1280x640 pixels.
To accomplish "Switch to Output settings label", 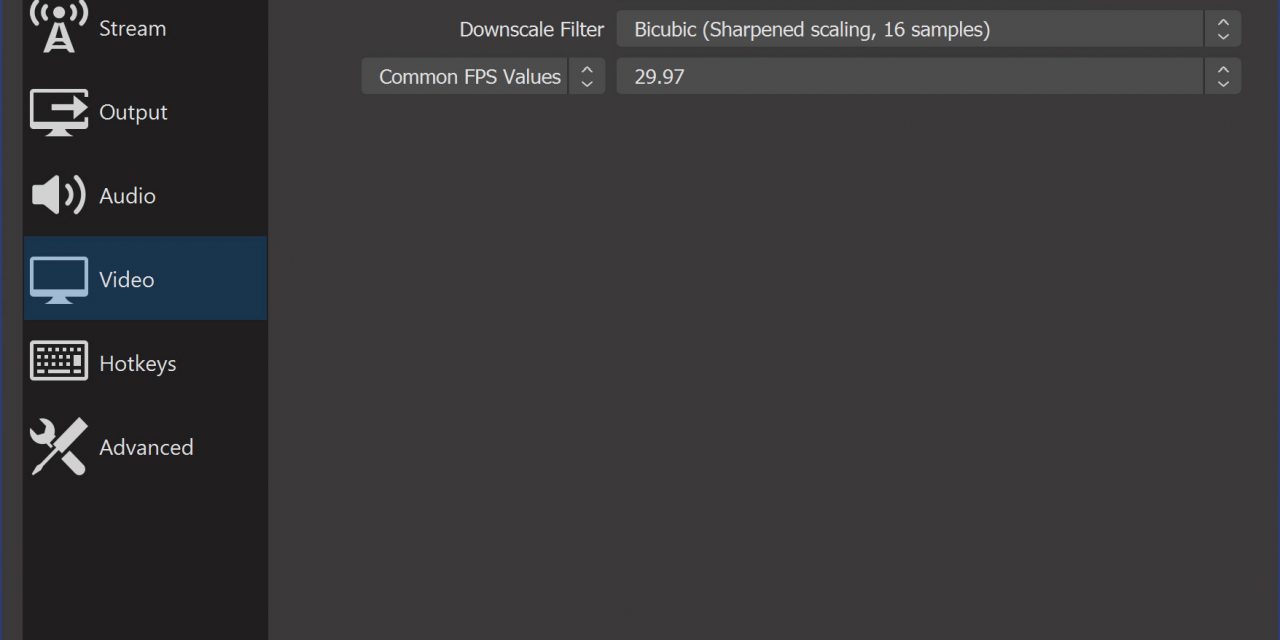I will [x=133, y=112].
